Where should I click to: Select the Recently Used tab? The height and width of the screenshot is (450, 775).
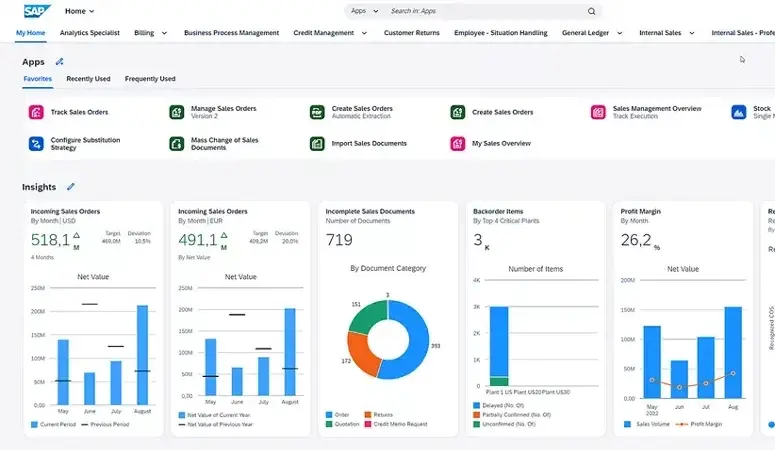coord(88,79)
